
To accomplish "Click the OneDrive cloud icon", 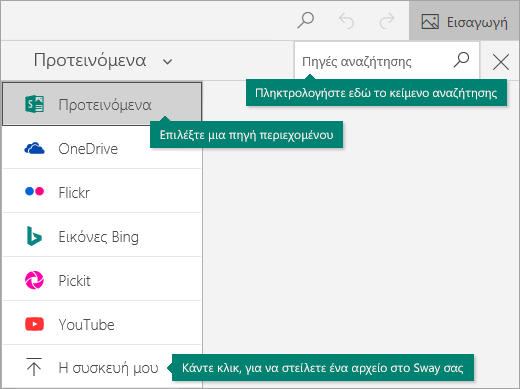I will 34,148.
